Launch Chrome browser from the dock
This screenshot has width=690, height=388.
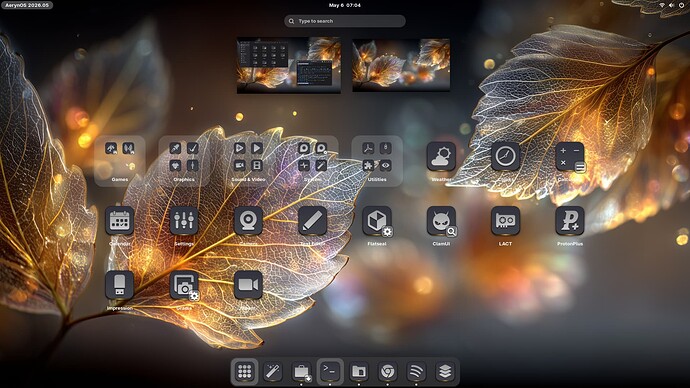coord(387,372)
